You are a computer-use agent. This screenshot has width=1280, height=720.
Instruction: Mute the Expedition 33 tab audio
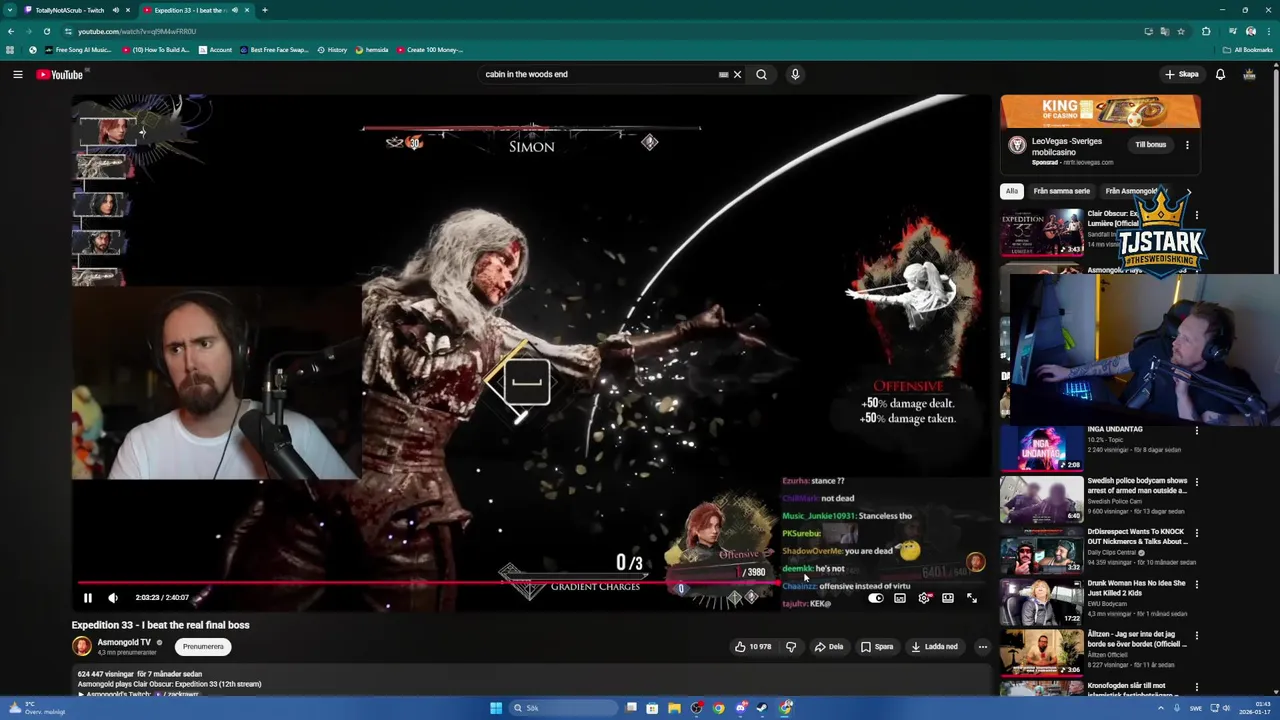click(234, 10)
